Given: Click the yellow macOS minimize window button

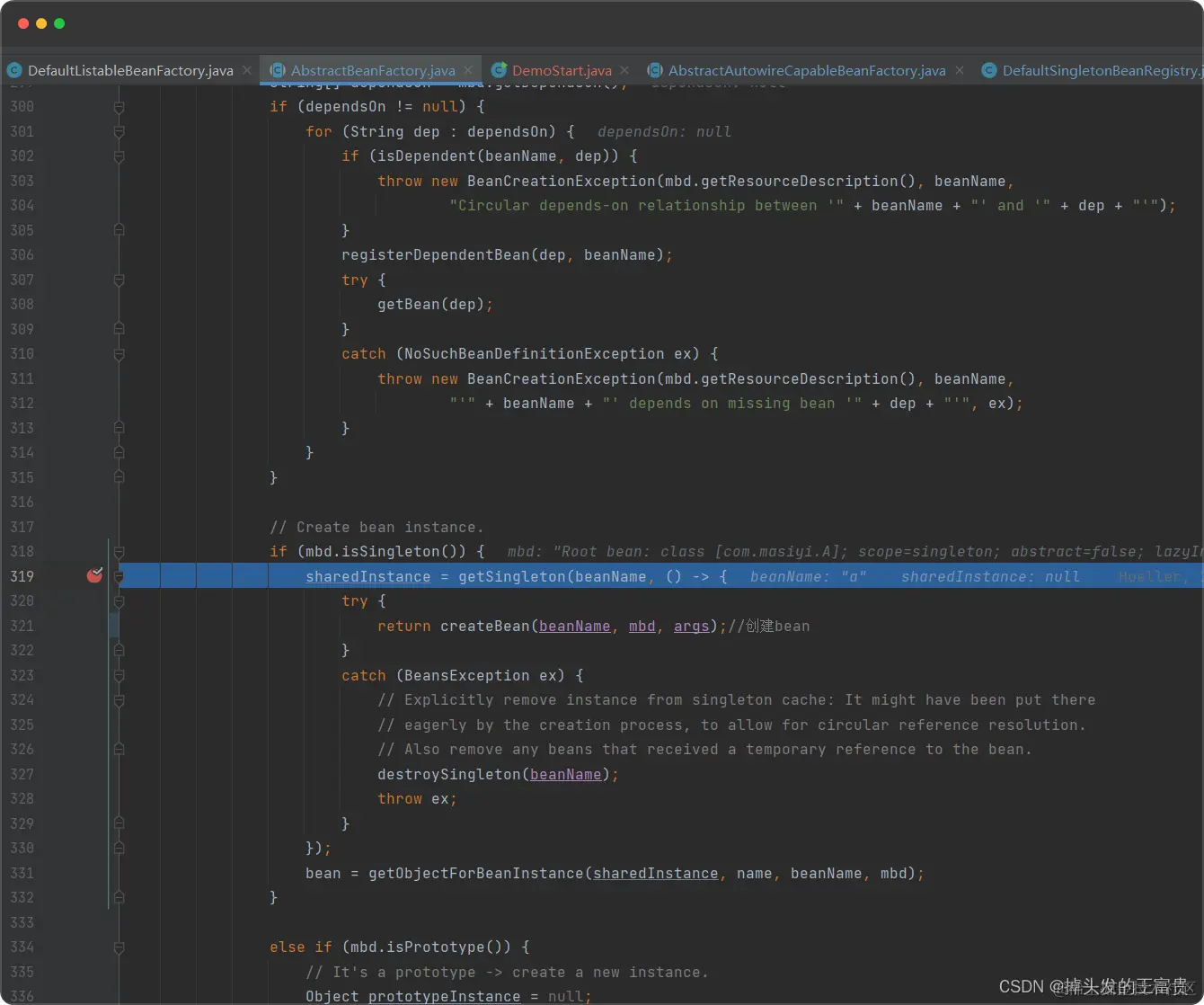Looking at the screenshot, I should (41, 23).
